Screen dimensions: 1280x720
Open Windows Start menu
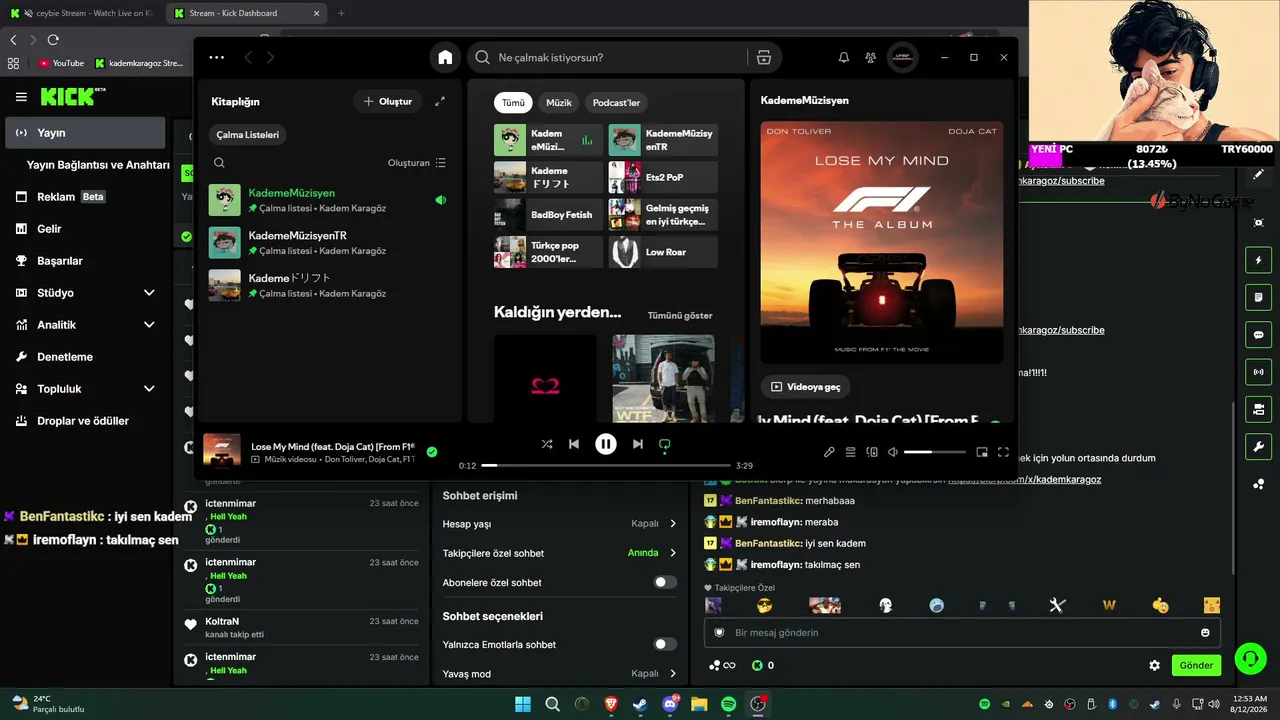(523, 704)
